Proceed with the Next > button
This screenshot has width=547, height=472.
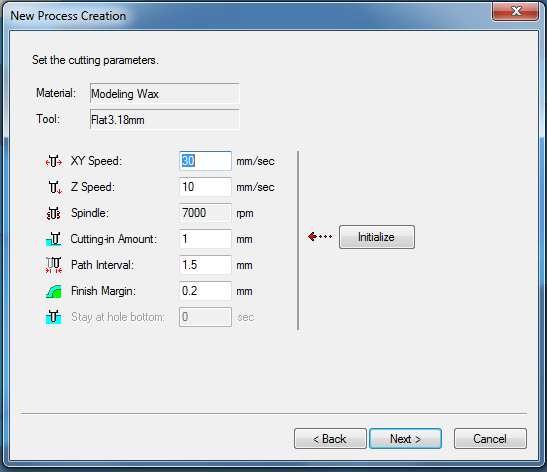tap(405, 439)
